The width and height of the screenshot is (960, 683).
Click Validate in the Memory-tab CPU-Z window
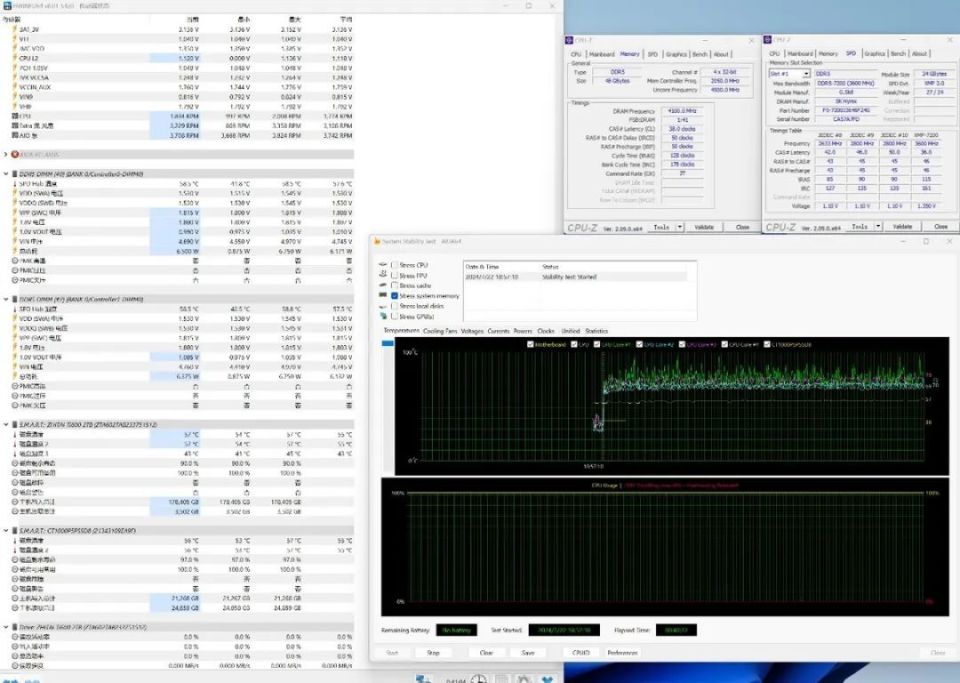[x=704, y=227]
